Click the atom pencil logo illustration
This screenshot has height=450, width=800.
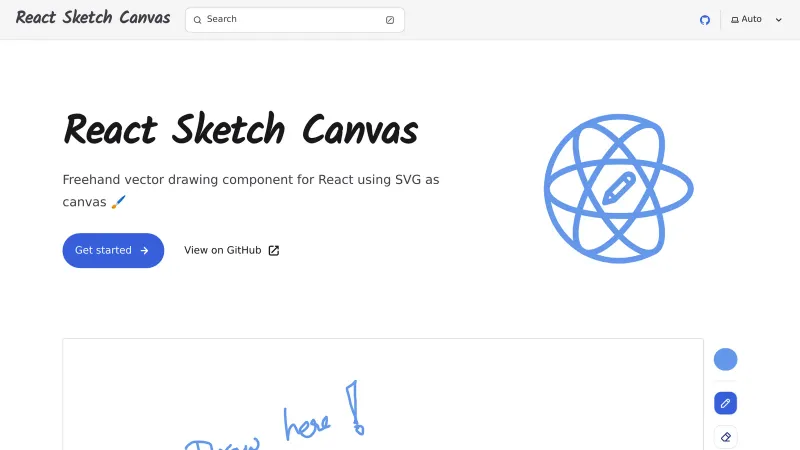click(618, 188)
